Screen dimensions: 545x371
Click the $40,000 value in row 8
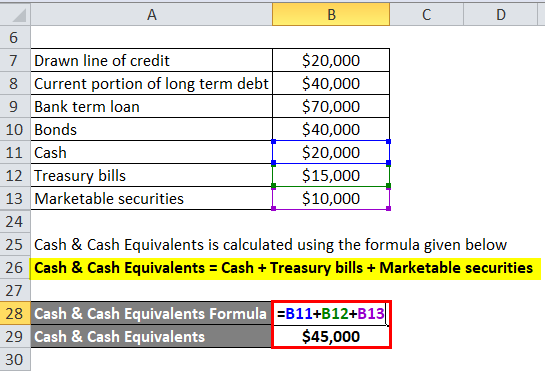331,83
